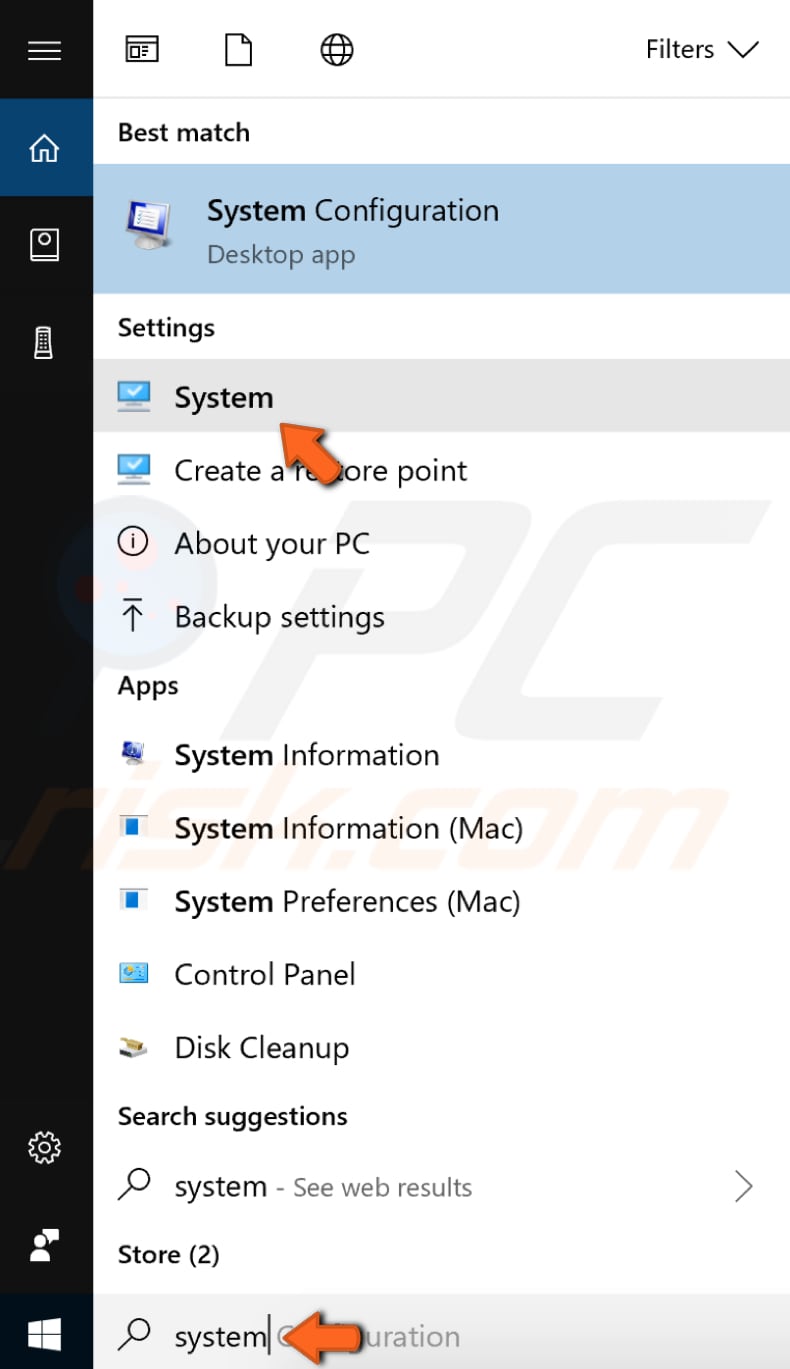Open Backup settings

click(x=279, y=617)
